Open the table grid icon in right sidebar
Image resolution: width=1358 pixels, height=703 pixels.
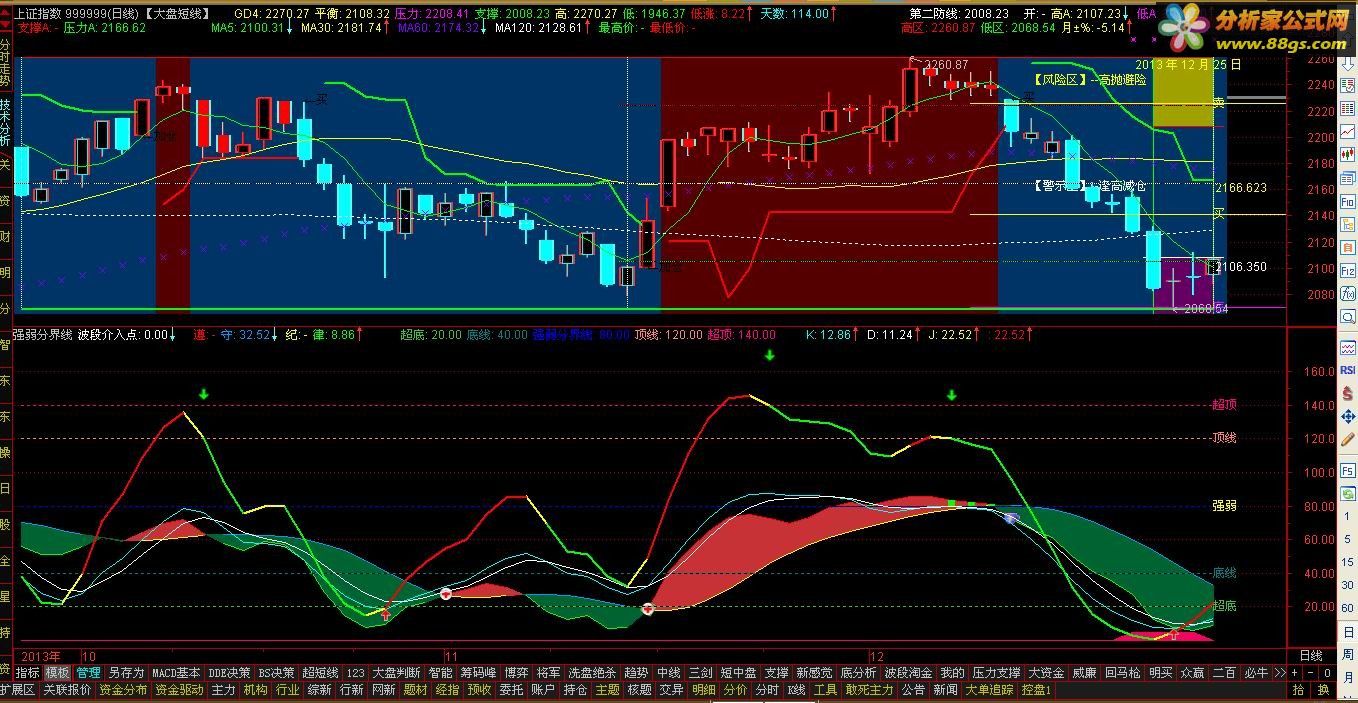click(1347, 108)
